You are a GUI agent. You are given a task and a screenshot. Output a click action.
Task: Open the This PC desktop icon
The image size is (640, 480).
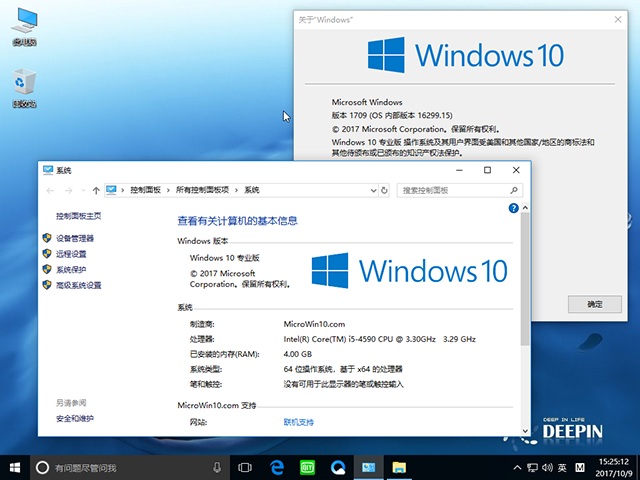click(x=24, y=27)
